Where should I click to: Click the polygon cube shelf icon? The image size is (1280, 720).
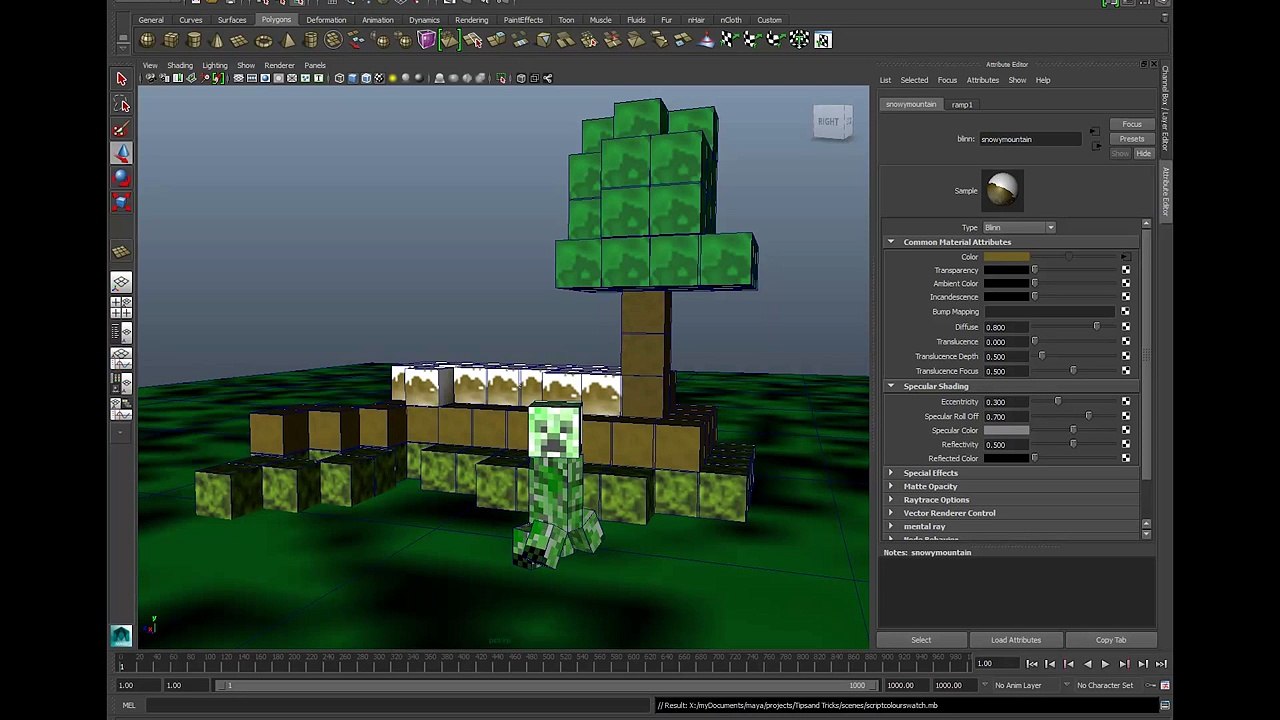tap(171, 40)
